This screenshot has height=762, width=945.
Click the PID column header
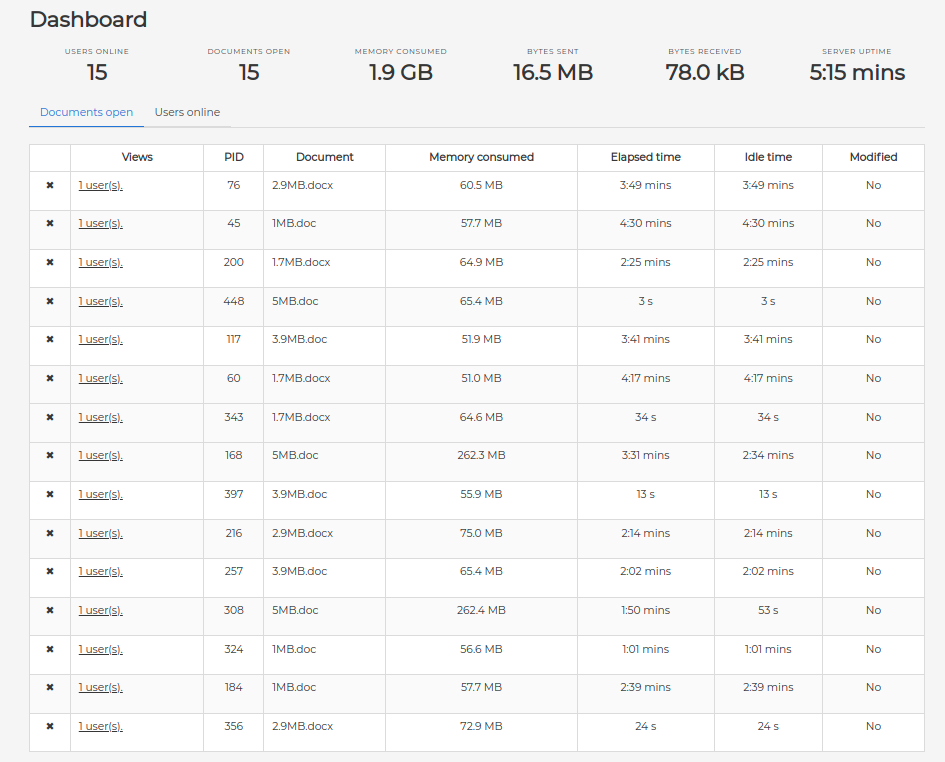pyautogui.click(x=233, y=157)
